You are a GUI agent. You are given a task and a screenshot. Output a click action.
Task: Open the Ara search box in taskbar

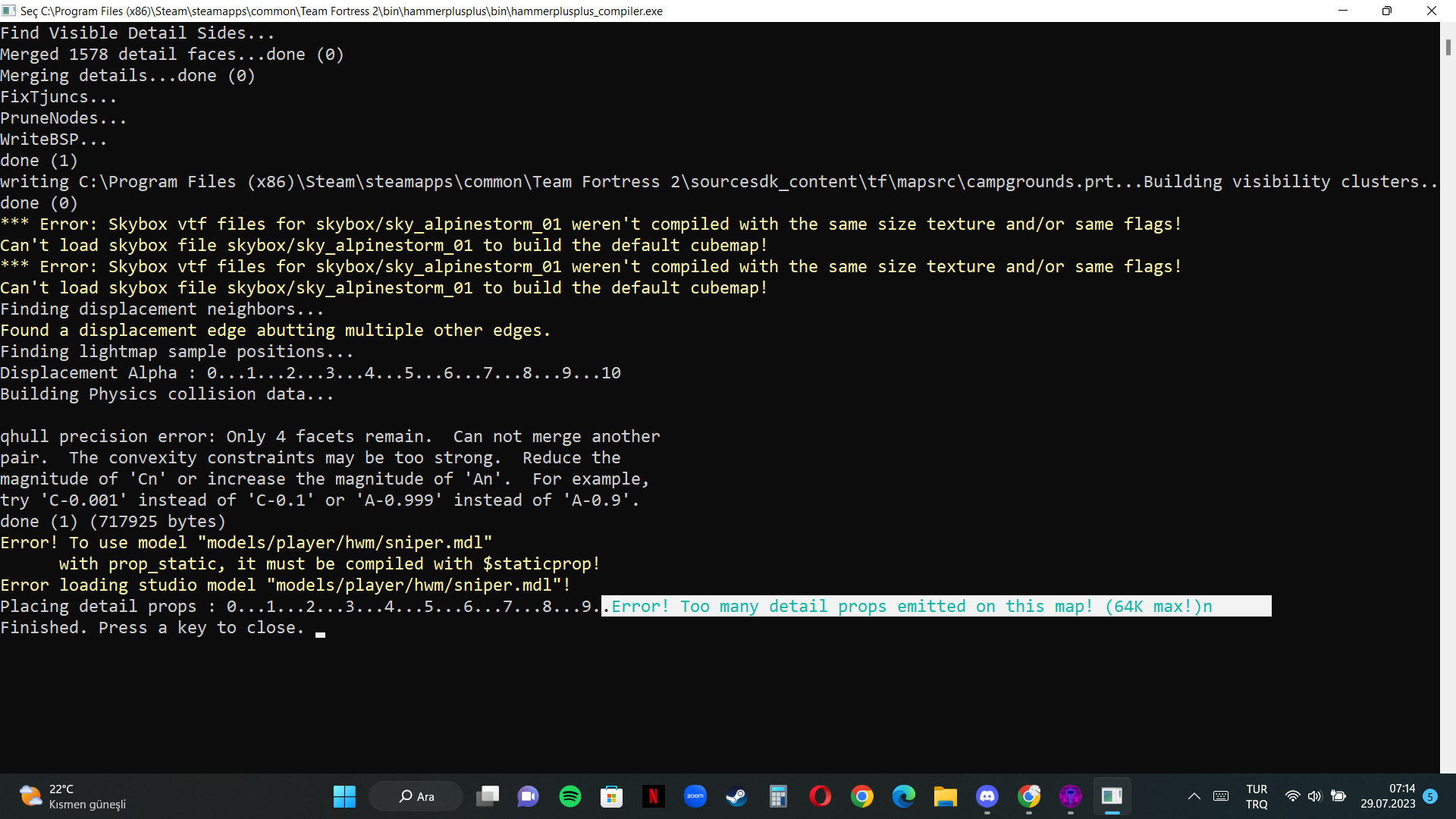[x=416, y=796]
